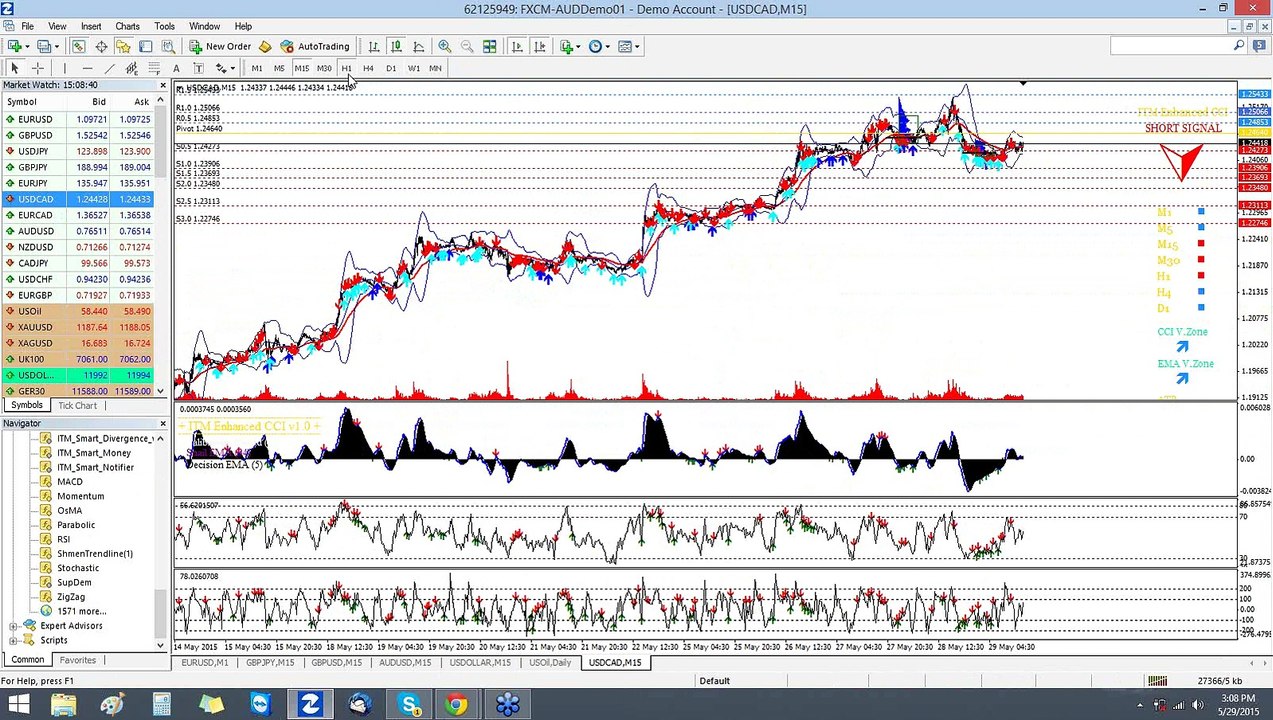Image resolution: width=1273 pixels, height=720 pixels.
Task: Tile chart windows icon
Action: point(490,46)
